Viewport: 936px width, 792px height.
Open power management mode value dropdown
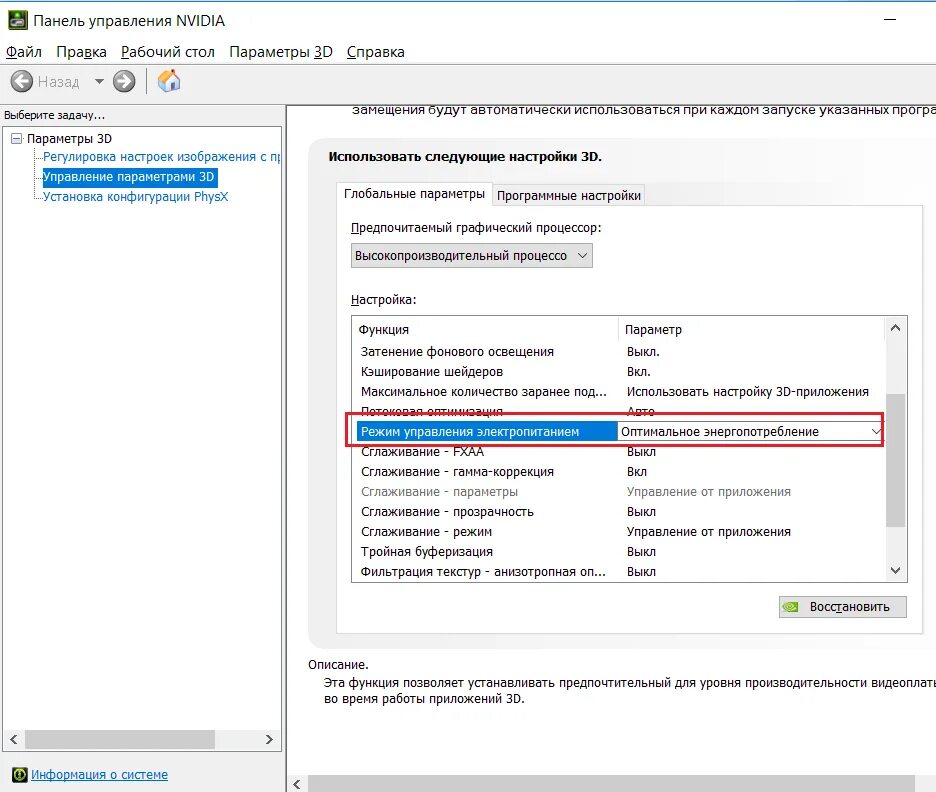point(750,432)
